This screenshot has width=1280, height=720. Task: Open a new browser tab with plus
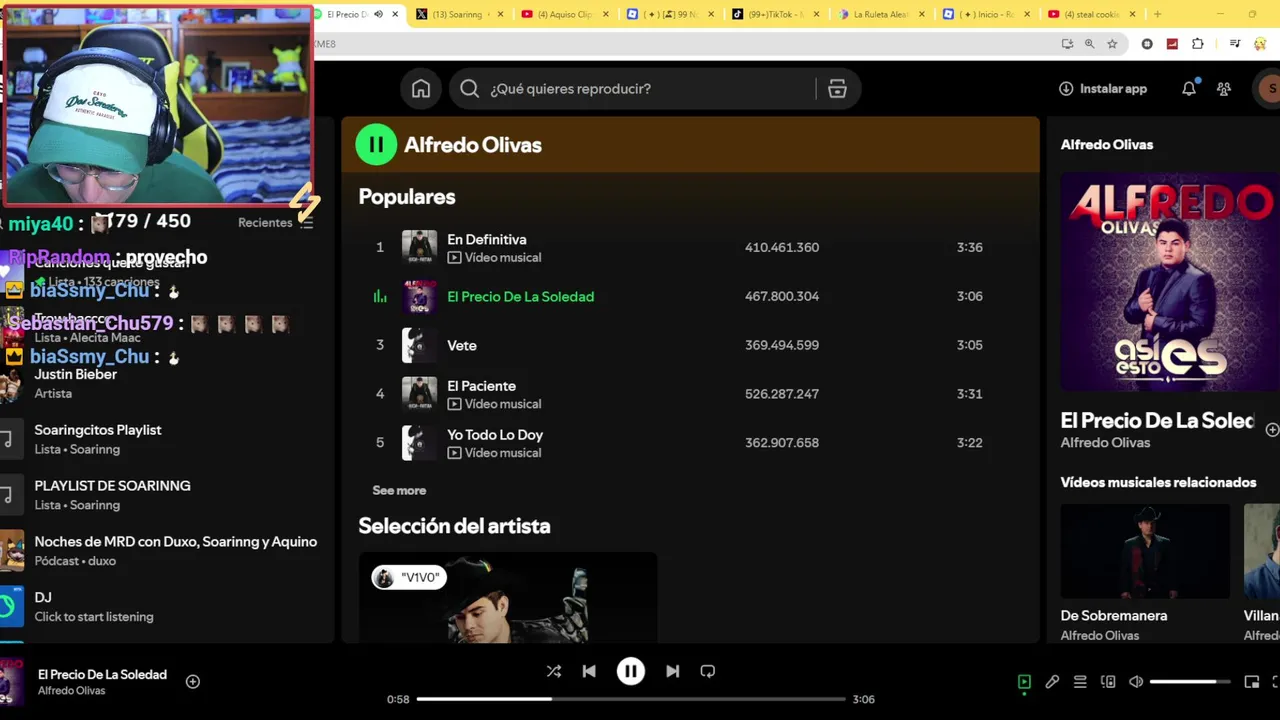pyautogui.click(x=1157, y=14)
